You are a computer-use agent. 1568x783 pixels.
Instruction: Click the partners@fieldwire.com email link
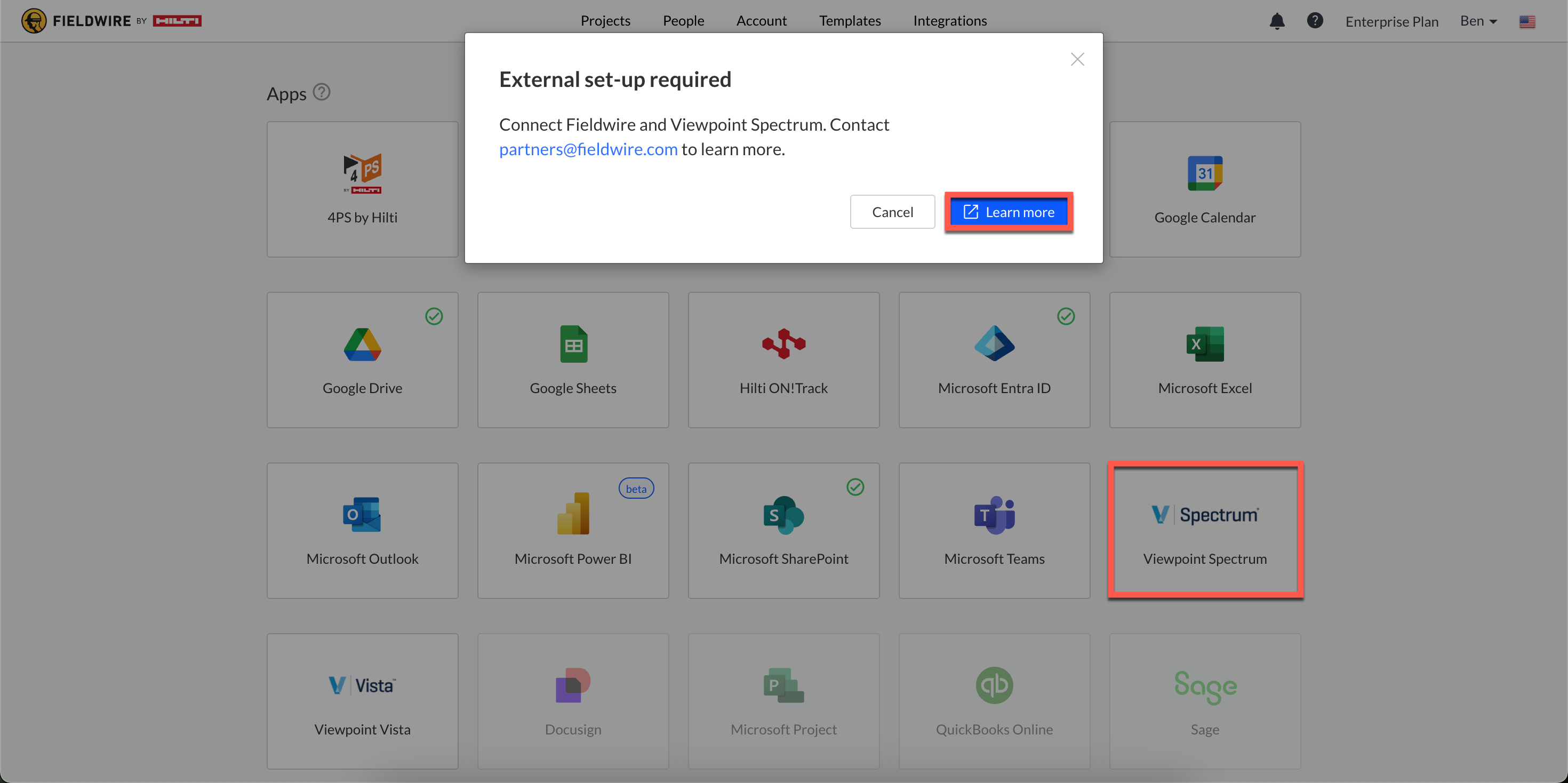(x=588, y=149)
